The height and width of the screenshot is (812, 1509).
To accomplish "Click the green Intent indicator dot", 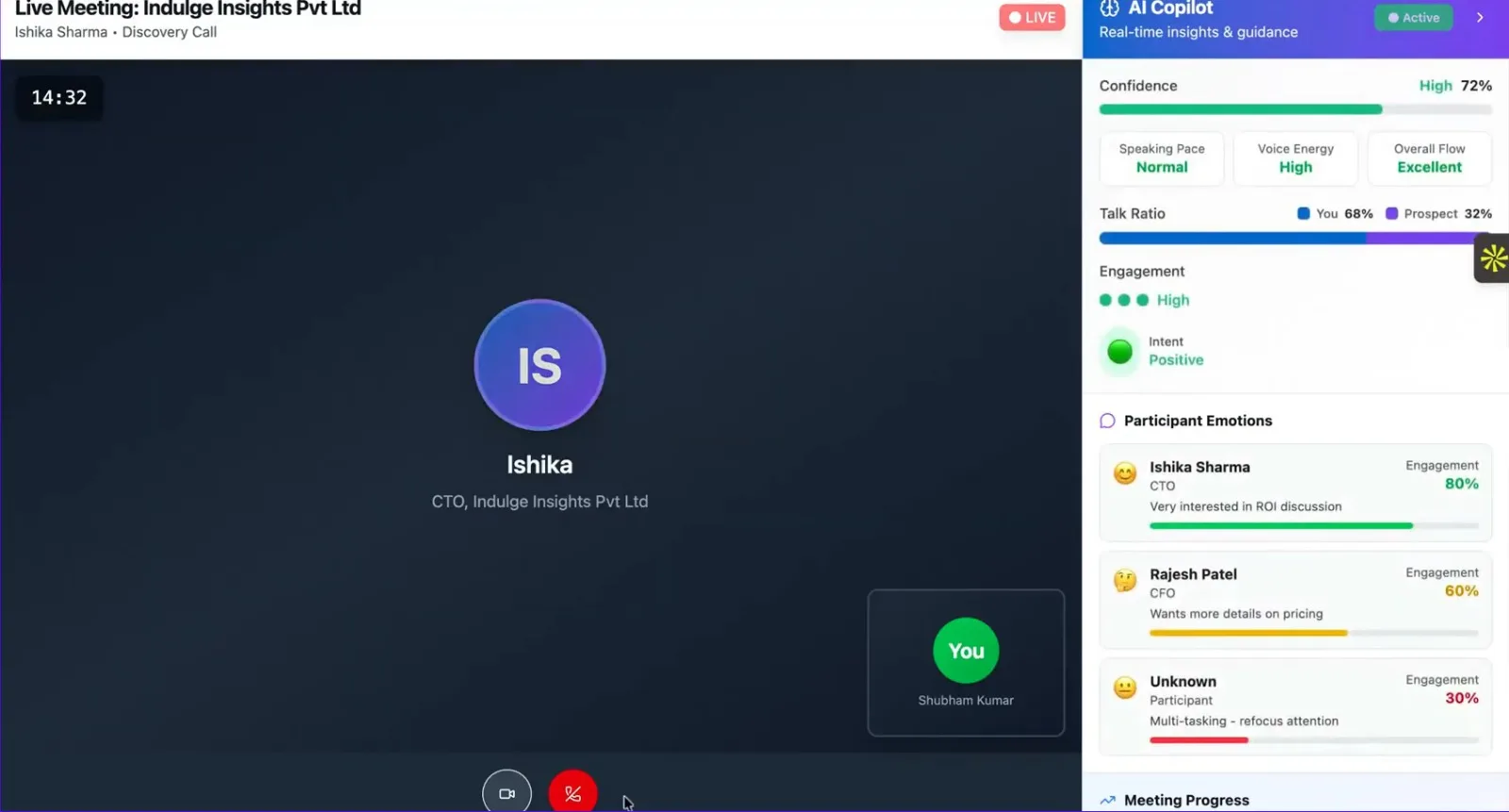I will click(1119, 352).
